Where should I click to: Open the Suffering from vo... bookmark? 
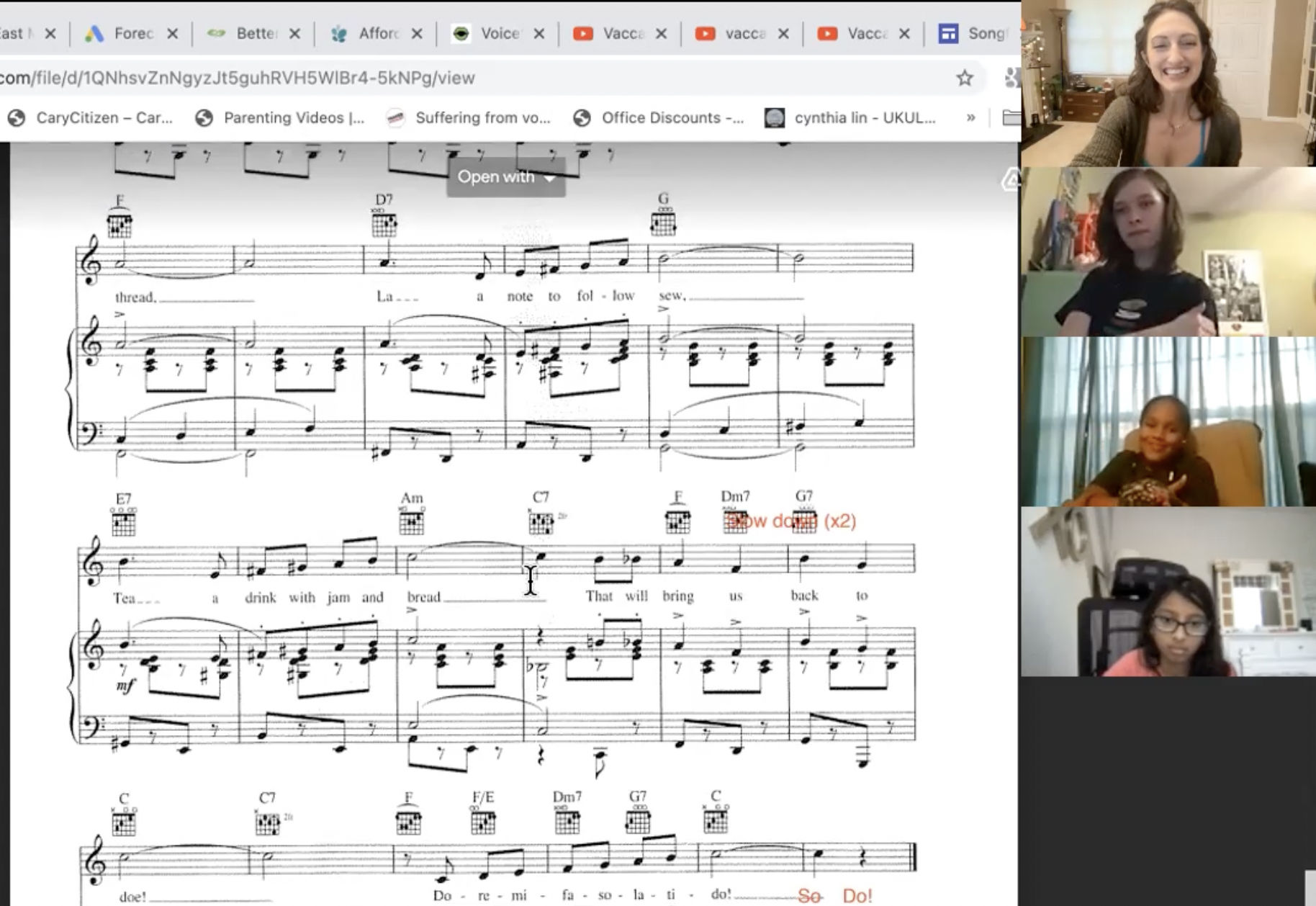469,117
